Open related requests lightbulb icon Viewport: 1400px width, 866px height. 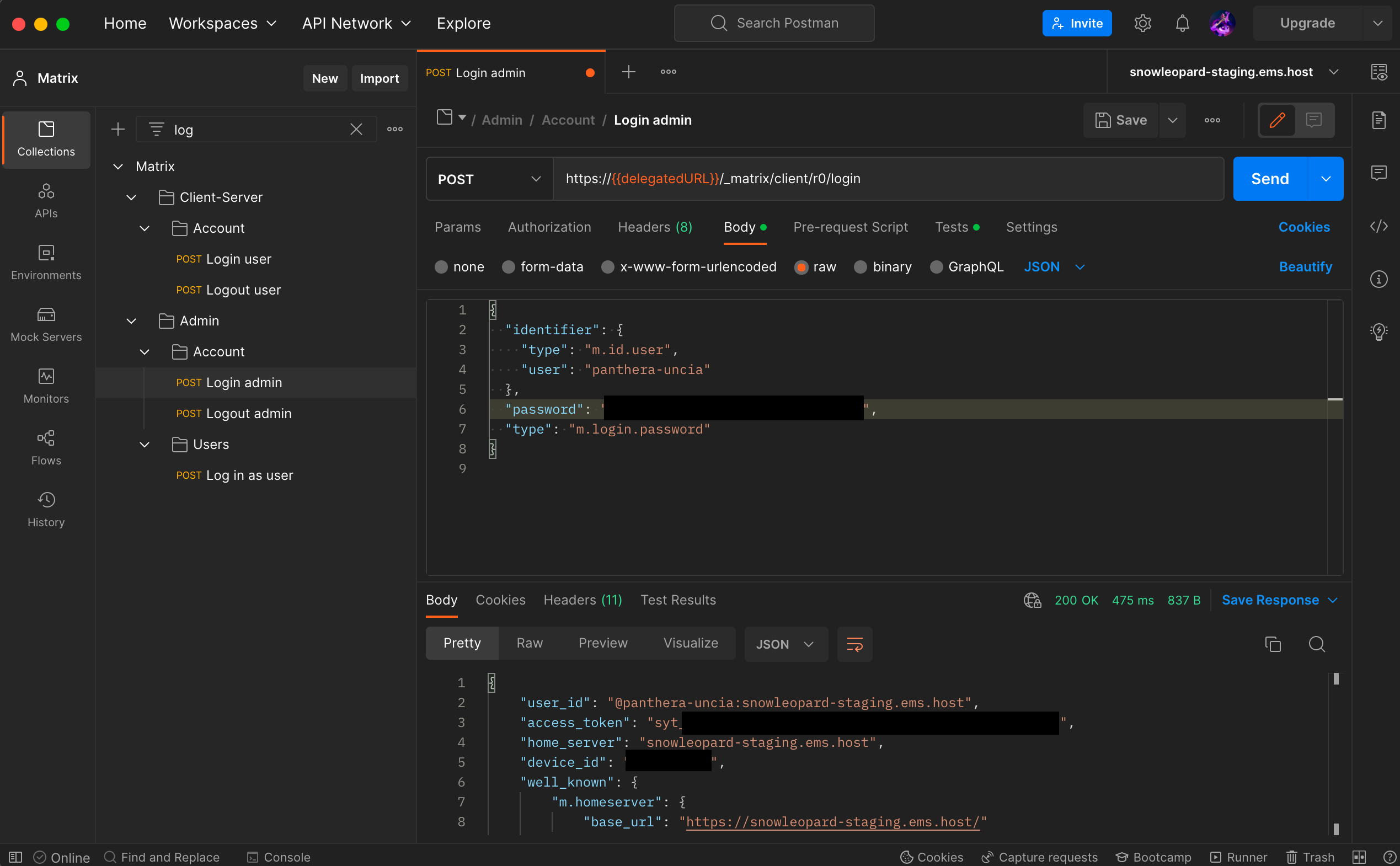(x=1378, y=332)
